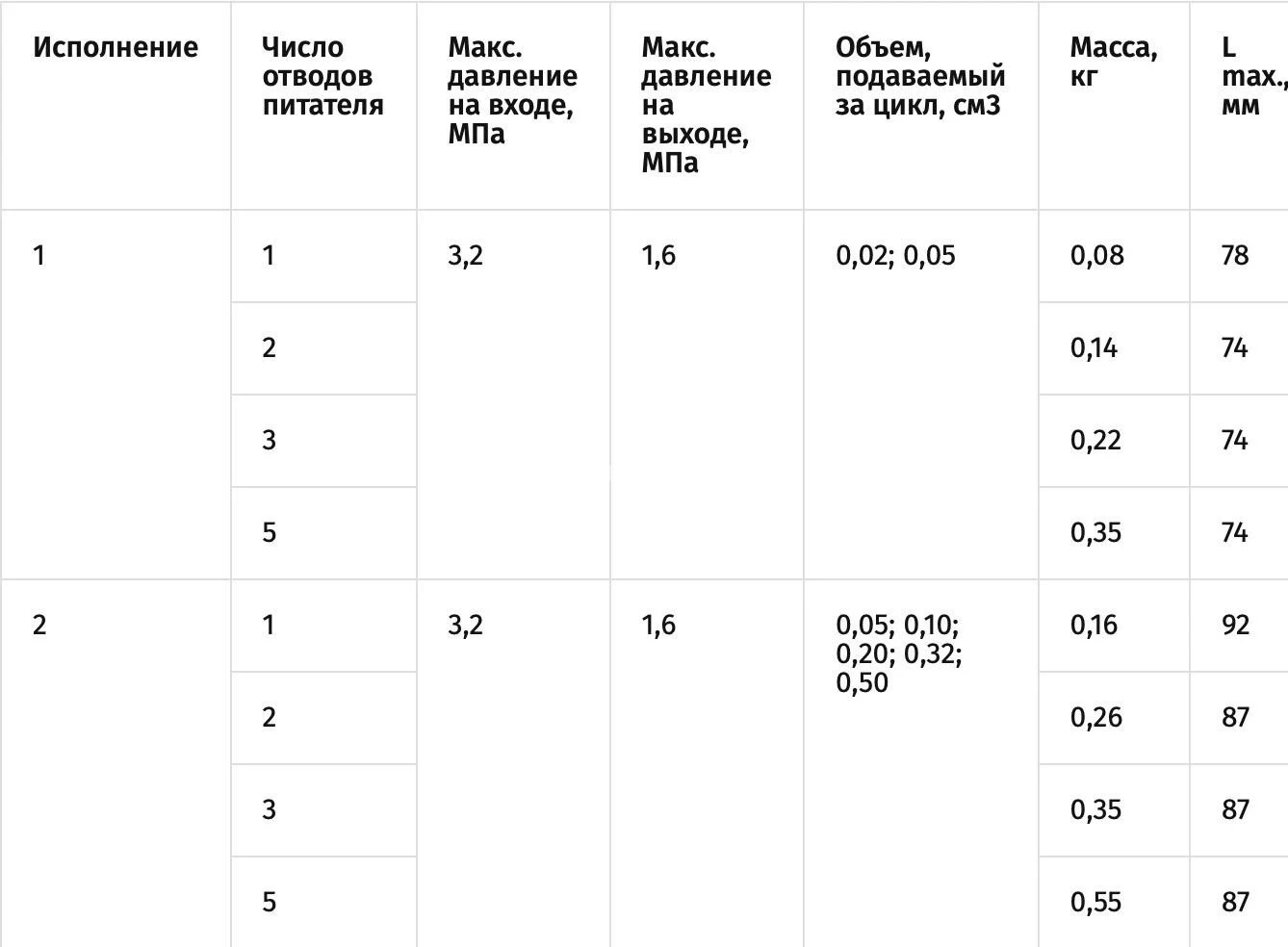Viewport: 1288px width, 947px height.
Task: Select the mass value 0,26
Action: pos(1095,717)
